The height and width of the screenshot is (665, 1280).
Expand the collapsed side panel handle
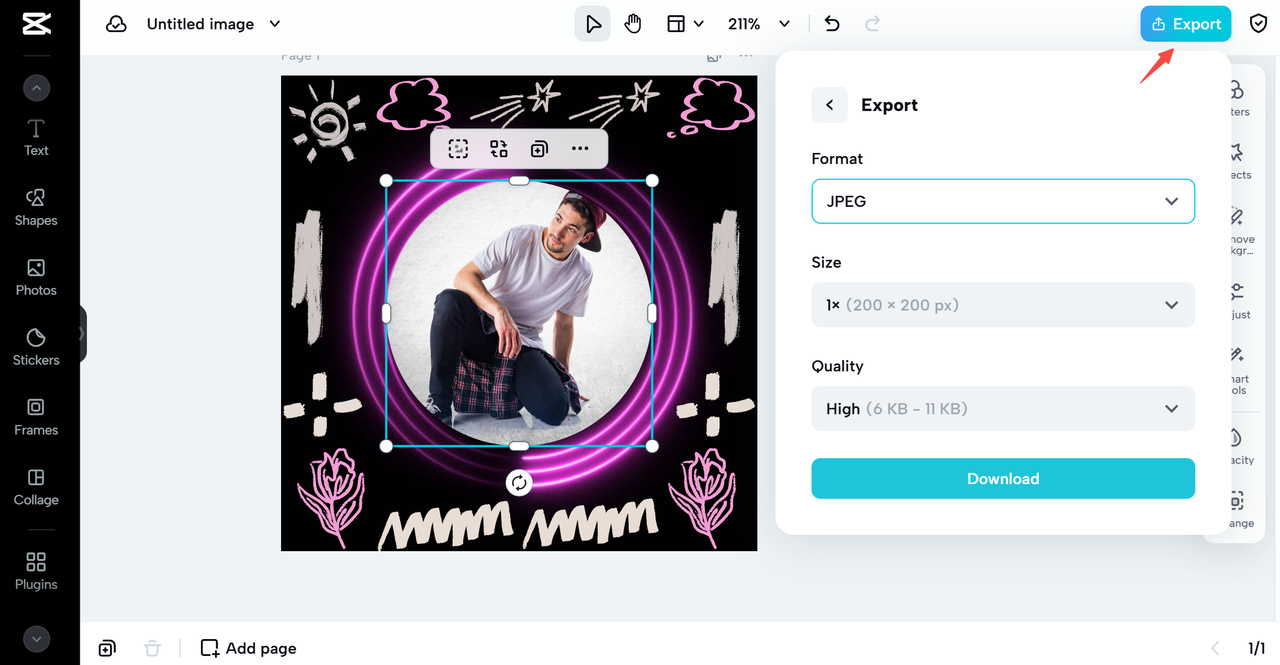tap(81, 333)
